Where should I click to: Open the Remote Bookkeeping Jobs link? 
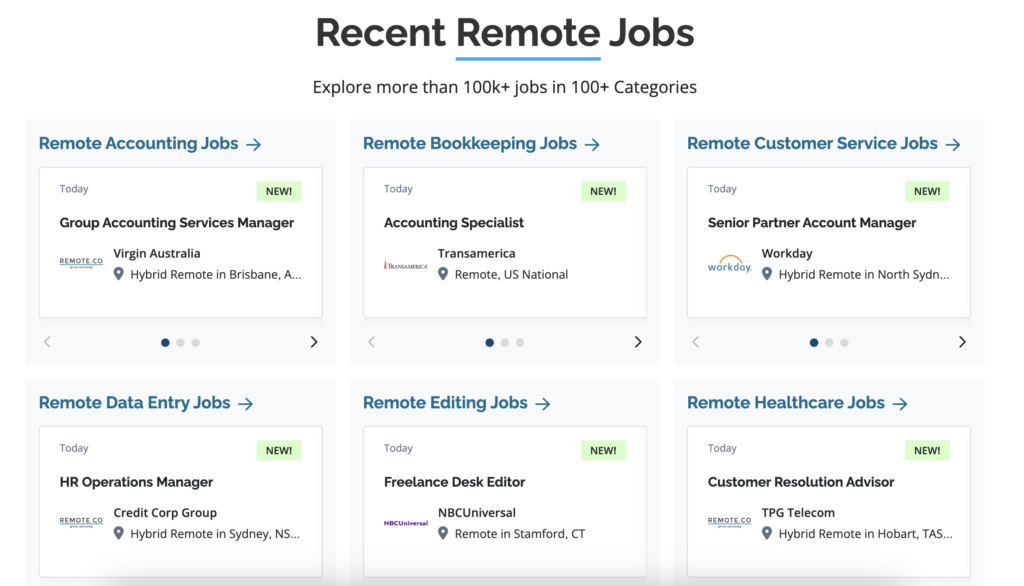tap(470, 143)
